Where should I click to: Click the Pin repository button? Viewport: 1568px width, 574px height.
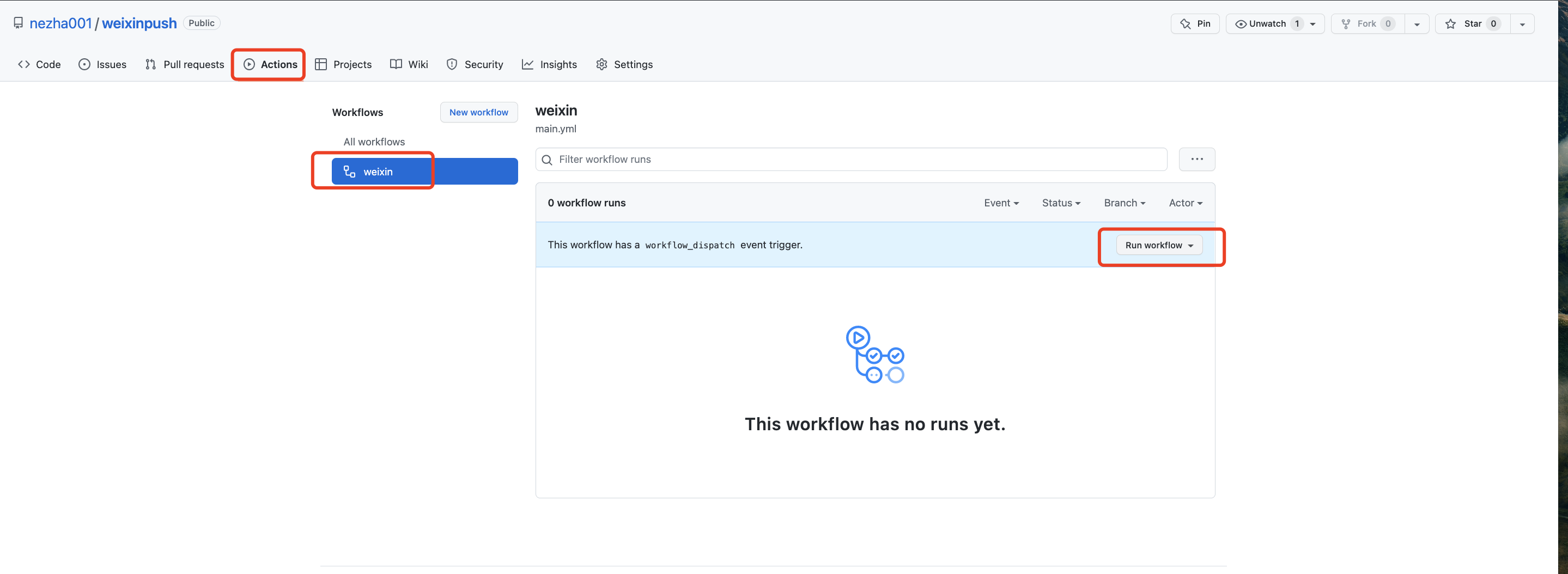tap(1194, 24)
